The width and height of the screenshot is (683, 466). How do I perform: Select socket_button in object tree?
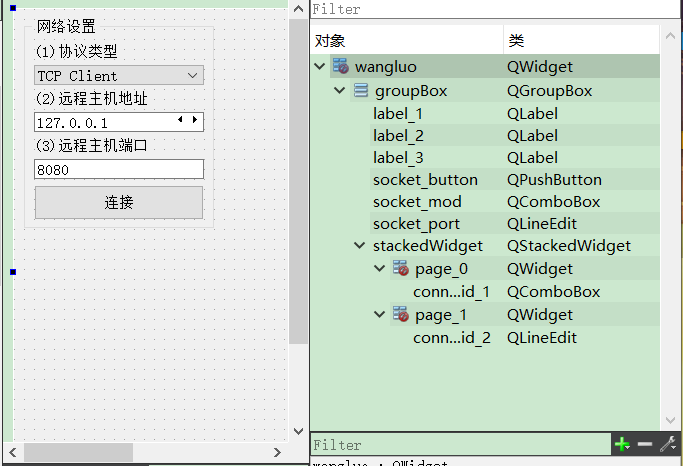click(425, 179)
